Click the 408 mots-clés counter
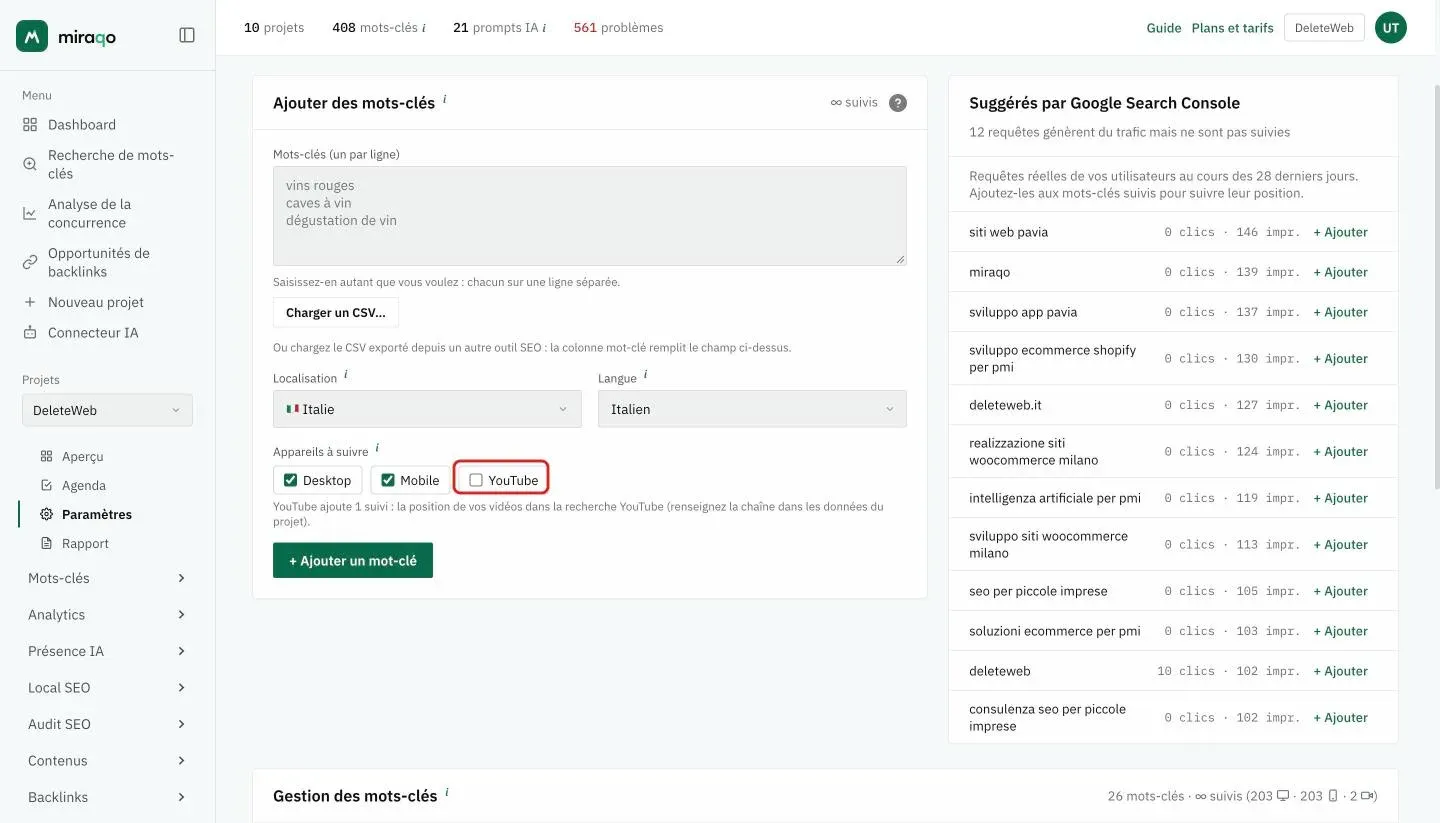The image size is (1440, 823). coord(378,28)
